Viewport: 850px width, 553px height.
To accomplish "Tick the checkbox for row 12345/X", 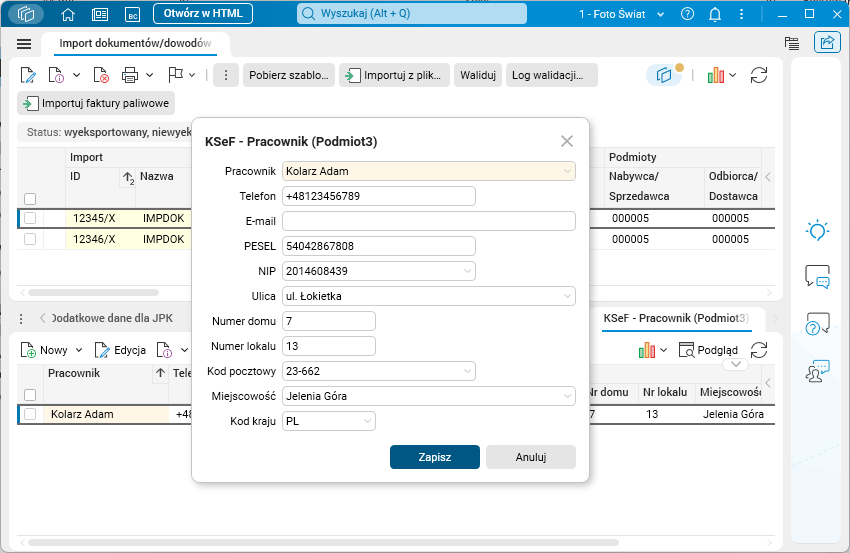I will pos(30,218).
